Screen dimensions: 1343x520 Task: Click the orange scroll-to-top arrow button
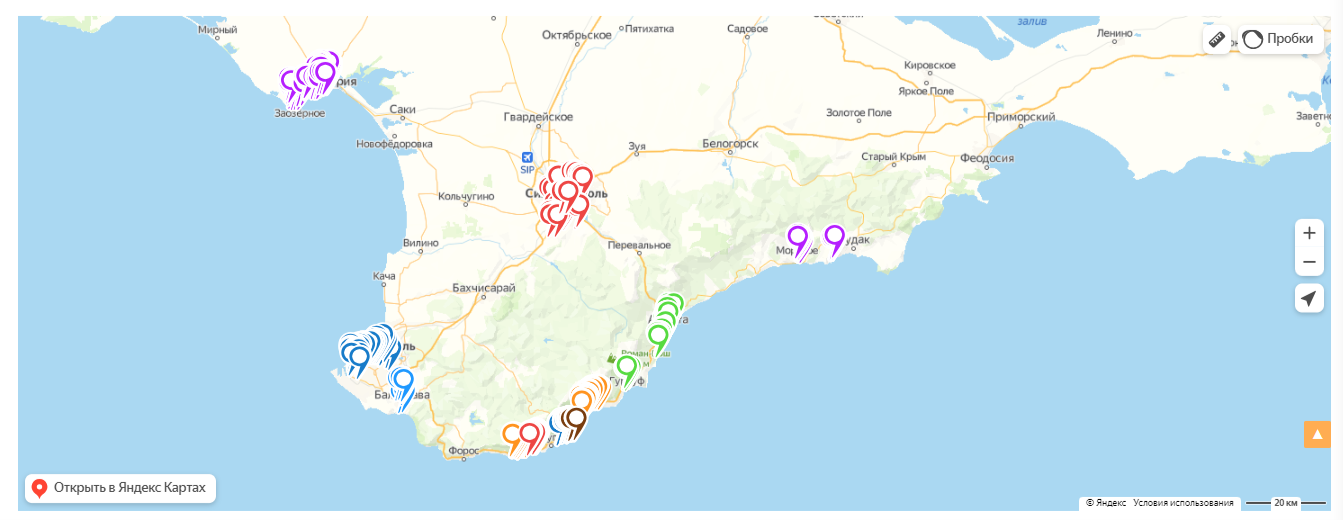pos(1317,434)
